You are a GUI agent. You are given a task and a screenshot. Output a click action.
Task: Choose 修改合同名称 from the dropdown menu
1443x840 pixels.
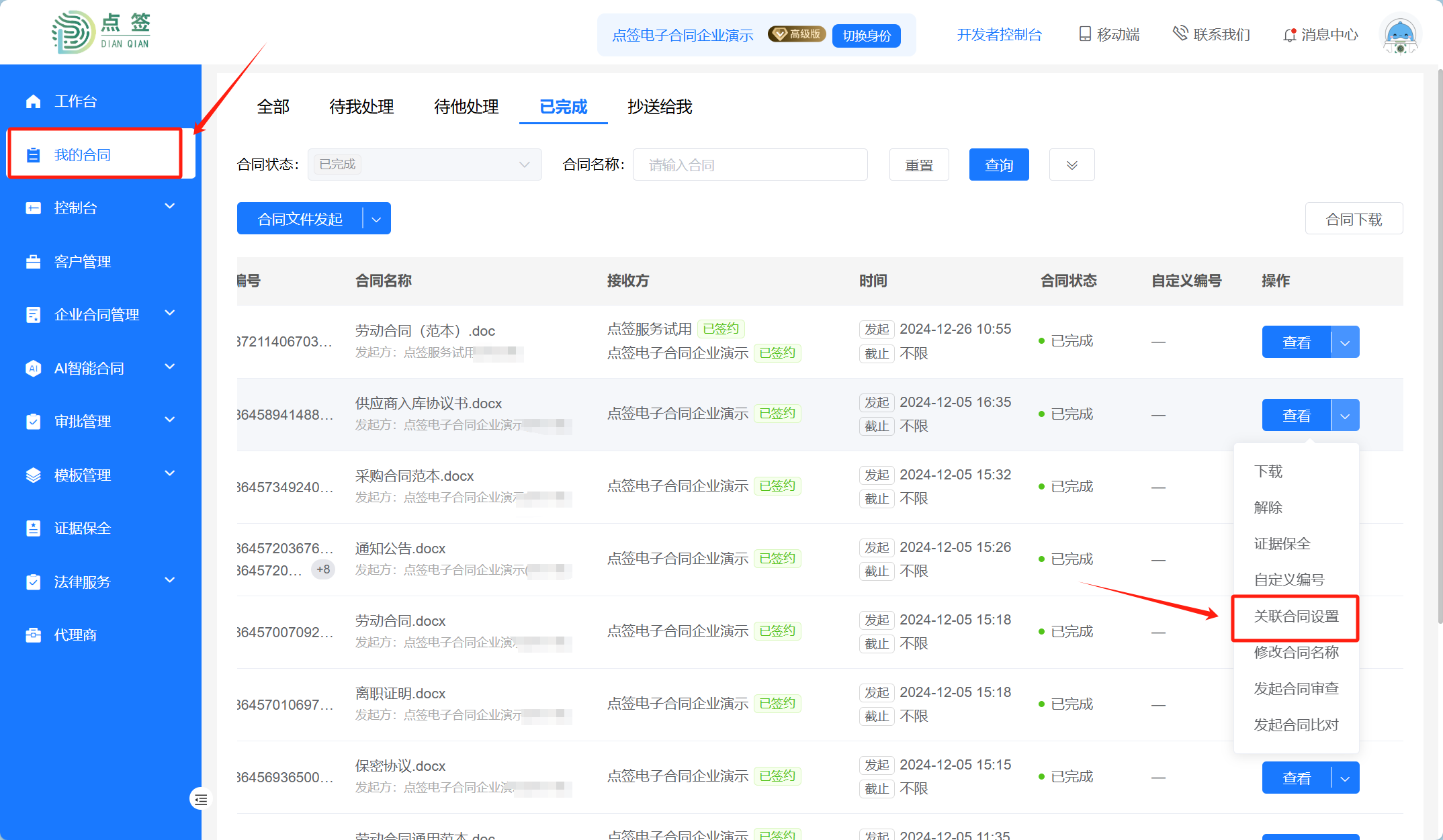click(1297, 653)
